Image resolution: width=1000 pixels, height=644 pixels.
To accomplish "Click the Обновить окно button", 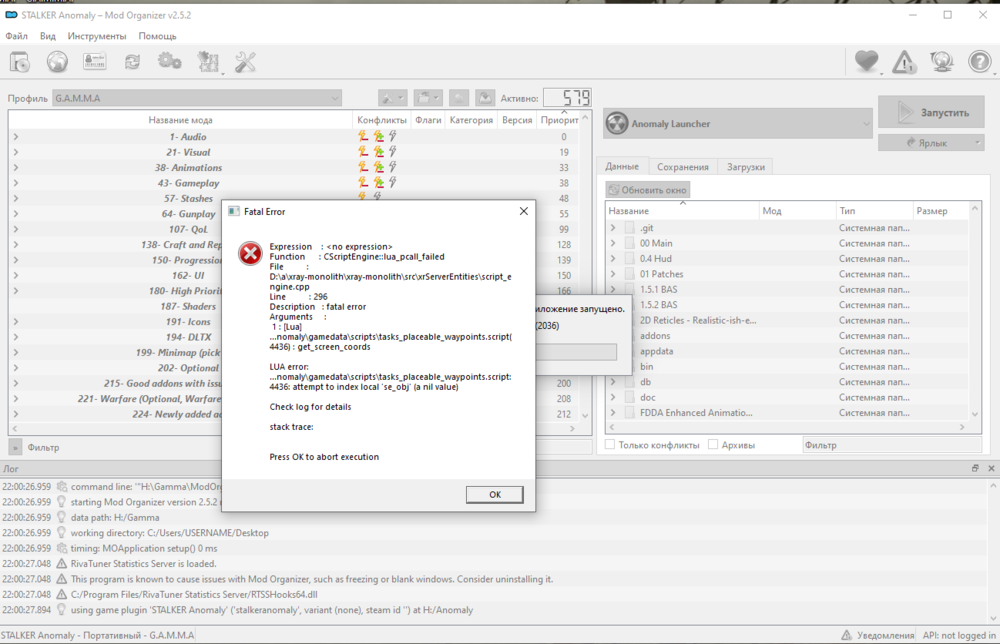I will [x=647, y=189].
